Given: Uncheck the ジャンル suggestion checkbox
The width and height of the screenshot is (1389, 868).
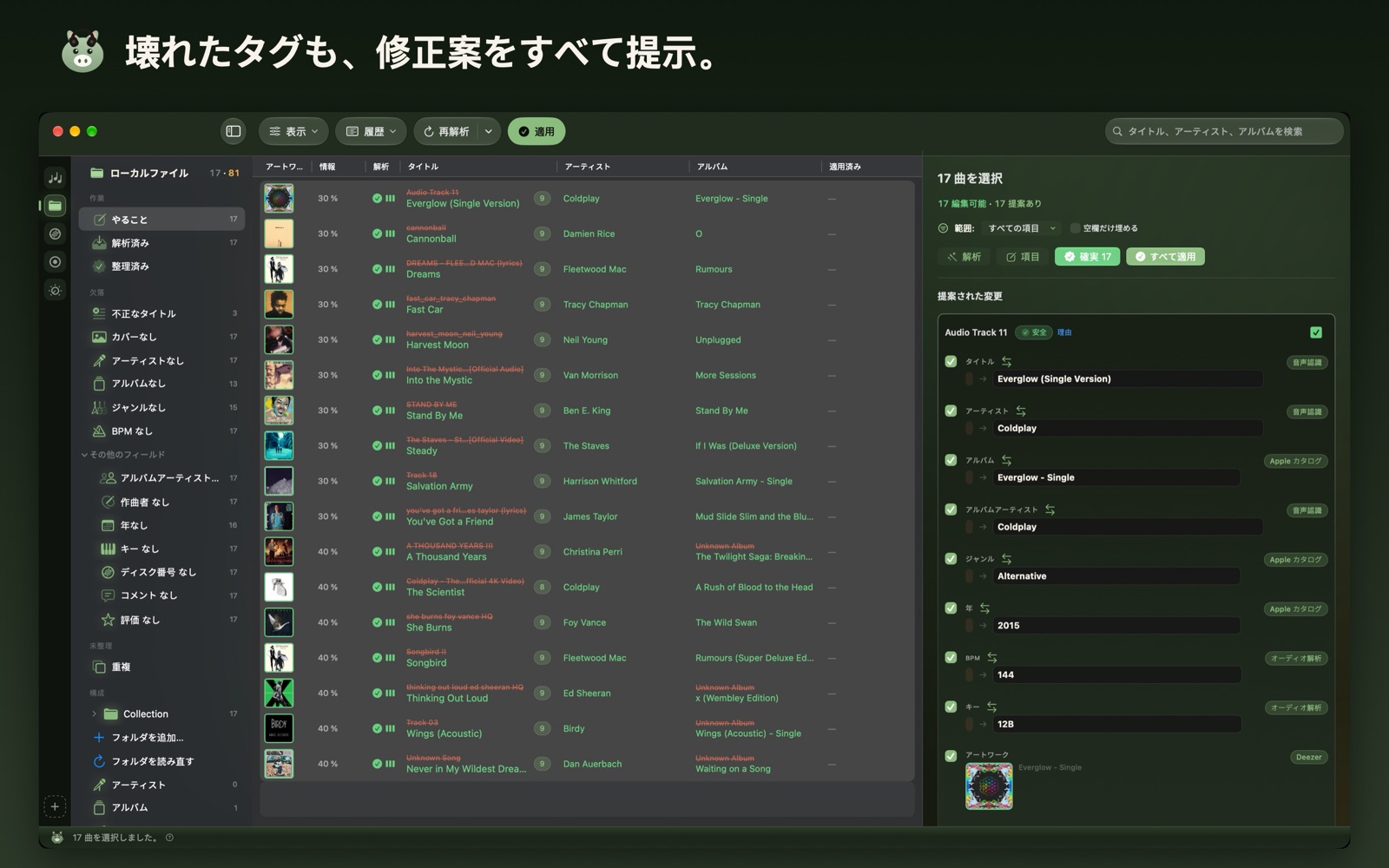Looking at the screenshot, I should (951, 558).
